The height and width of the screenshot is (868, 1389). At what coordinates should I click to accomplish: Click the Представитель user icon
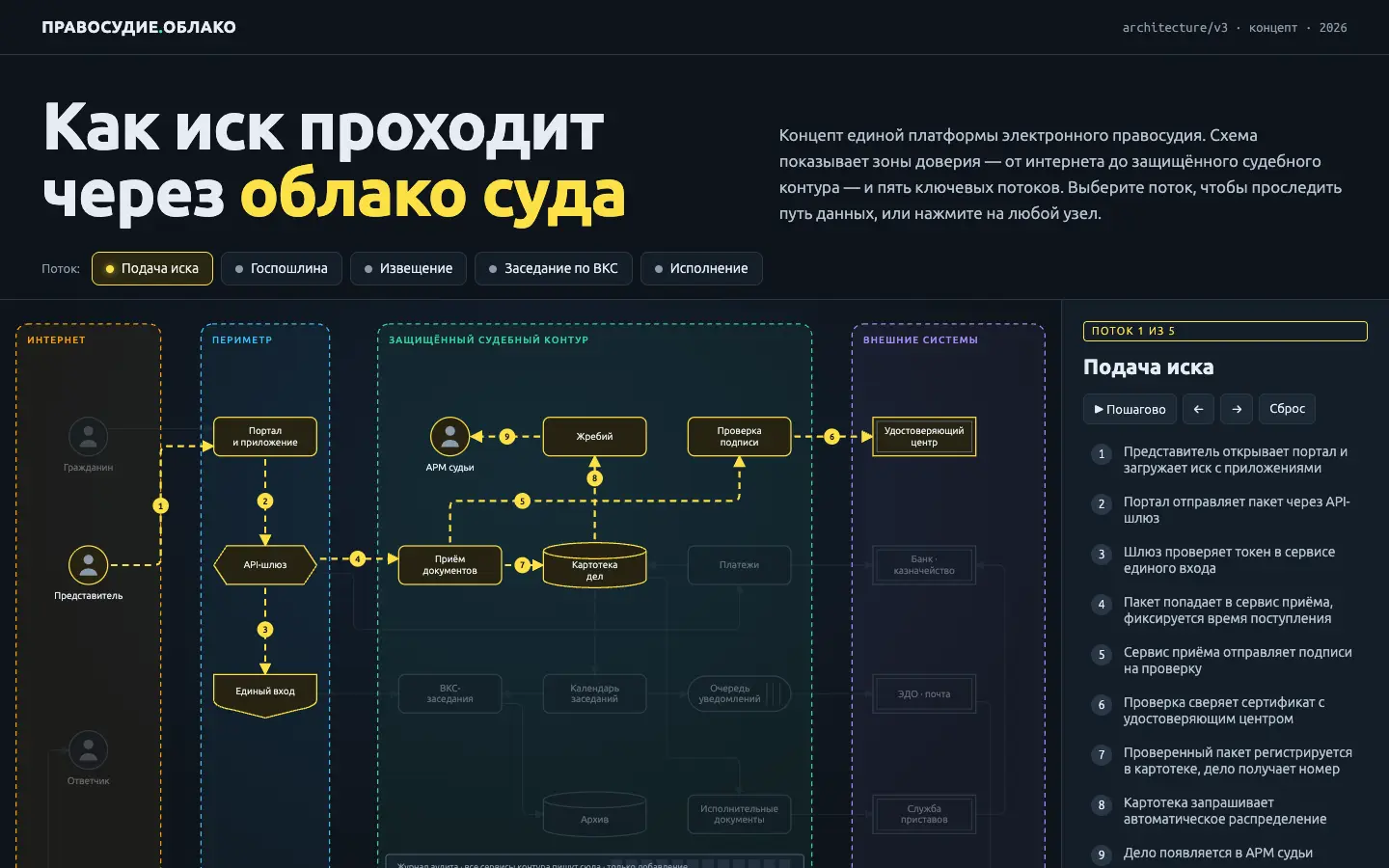click(x=88, y=565)
